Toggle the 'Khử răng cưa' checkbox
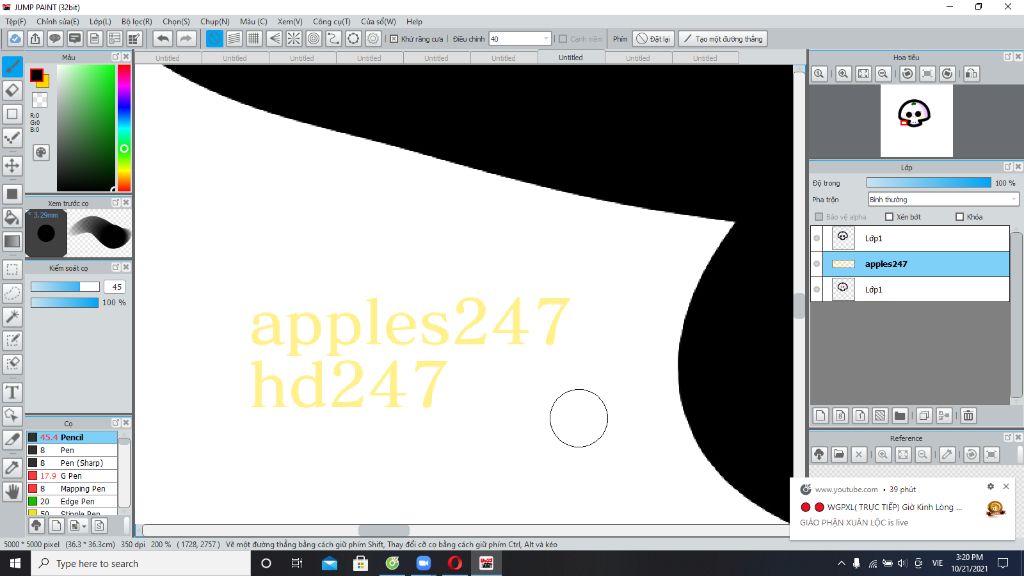 (394, 39)
